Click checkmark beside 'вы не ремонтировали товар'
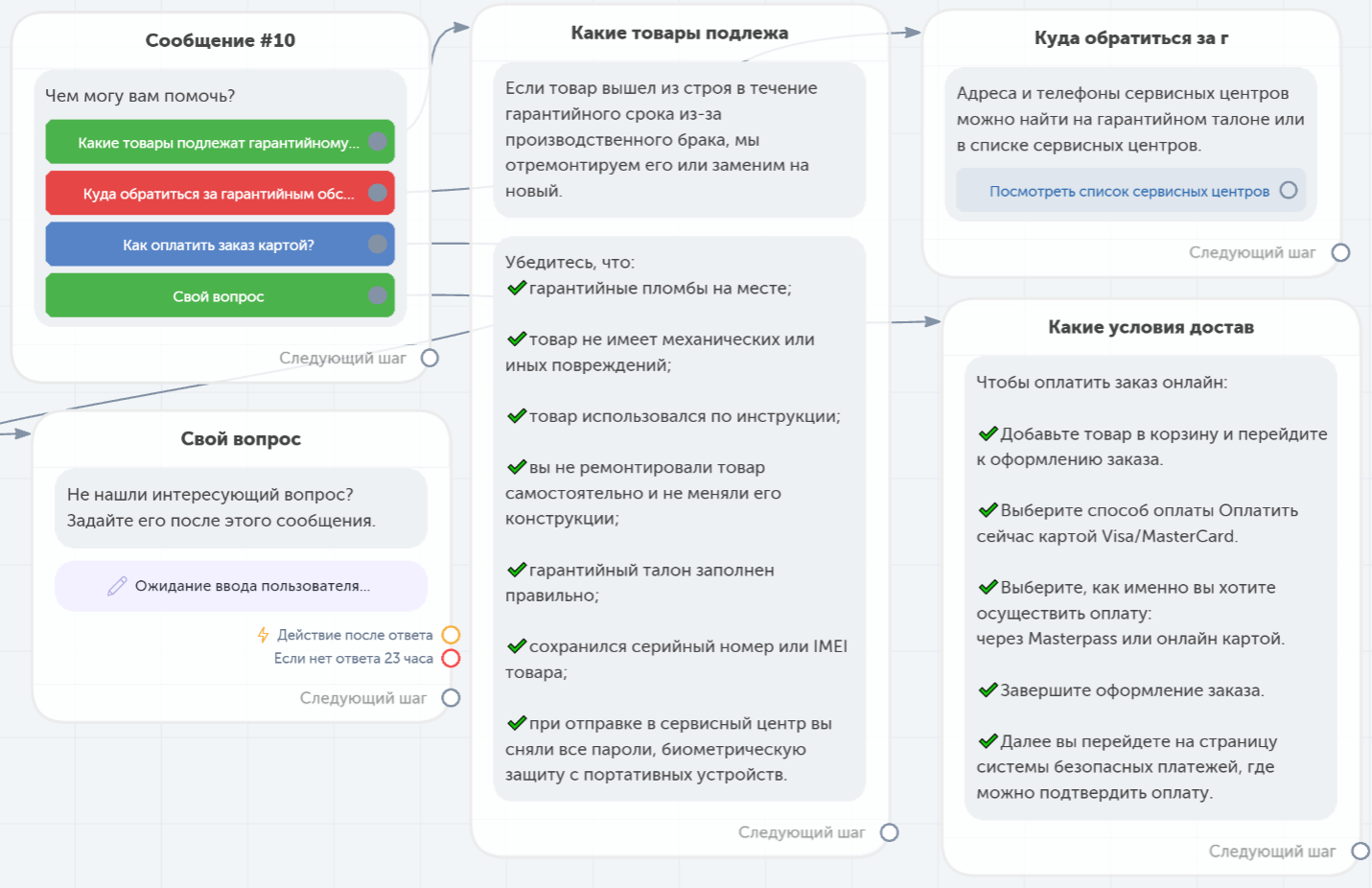This screenshot has height=888, width=1372. (517, 467)
